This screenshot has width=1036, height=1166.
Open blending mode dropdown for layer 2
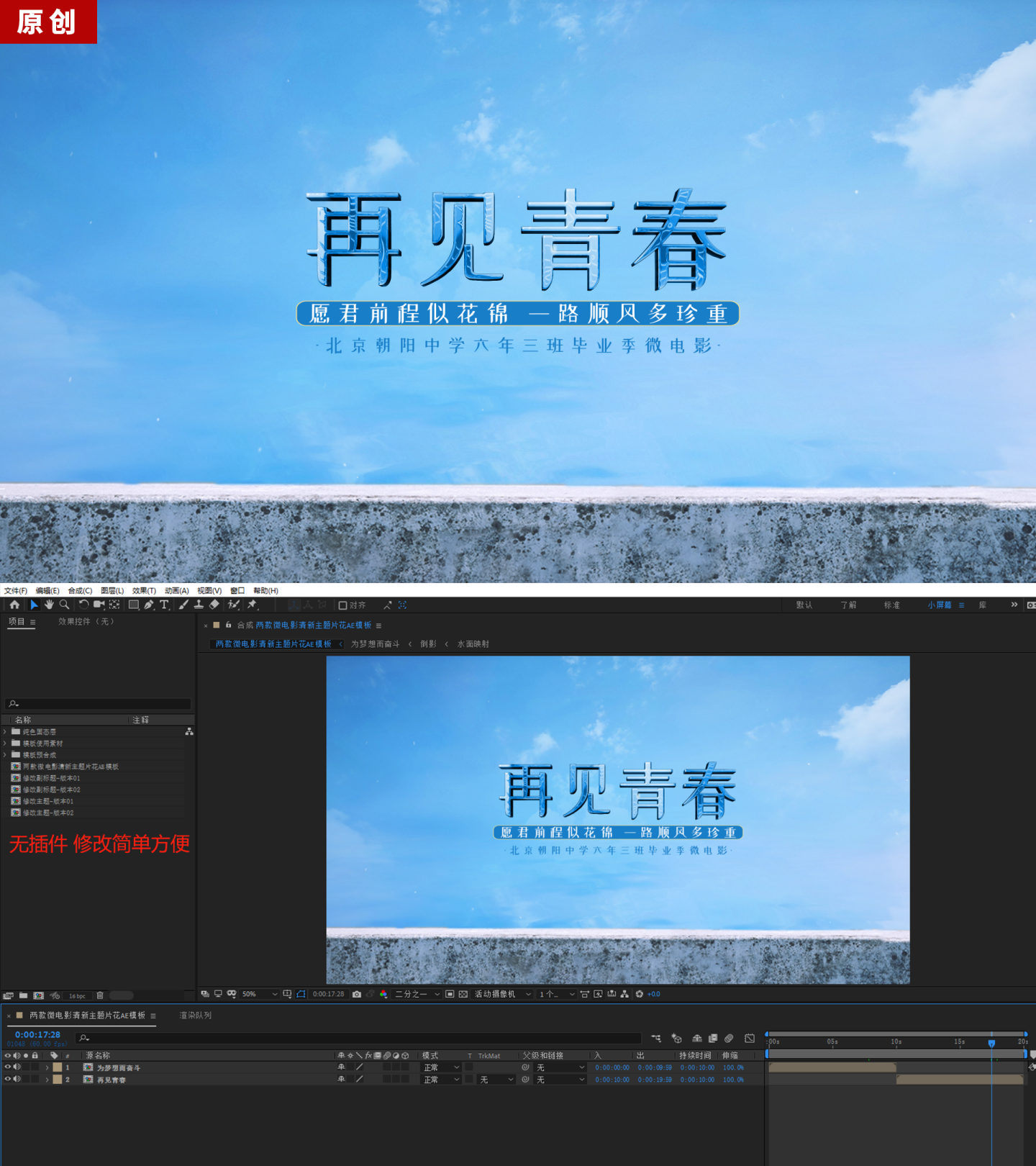click(441, 1080)
